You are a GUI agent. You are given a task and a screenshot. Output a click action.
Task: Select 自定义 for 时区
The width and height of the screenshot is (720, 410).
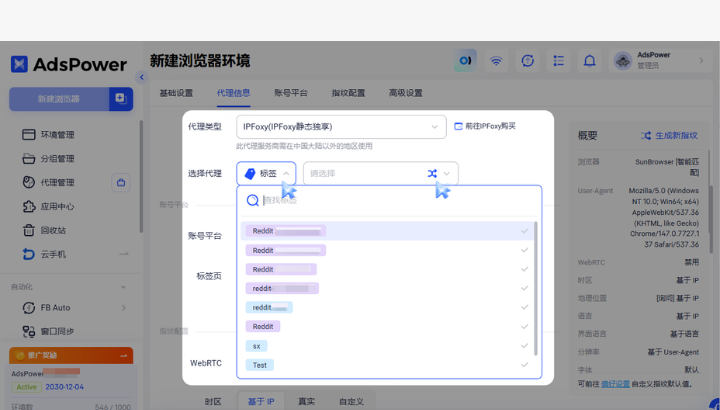(351, 402)
